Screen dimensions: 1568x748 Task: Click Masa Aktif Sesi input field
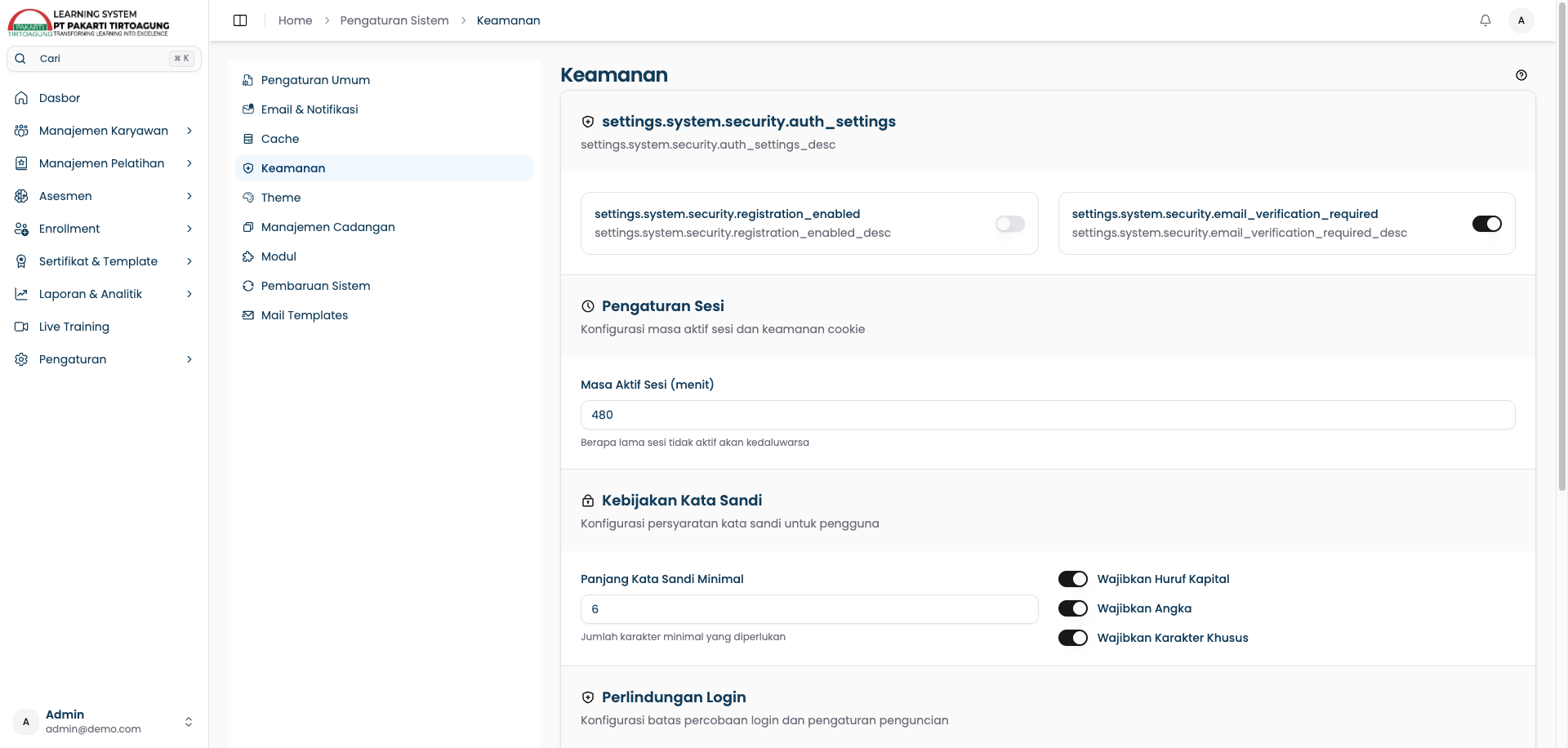click(1048, 415)
